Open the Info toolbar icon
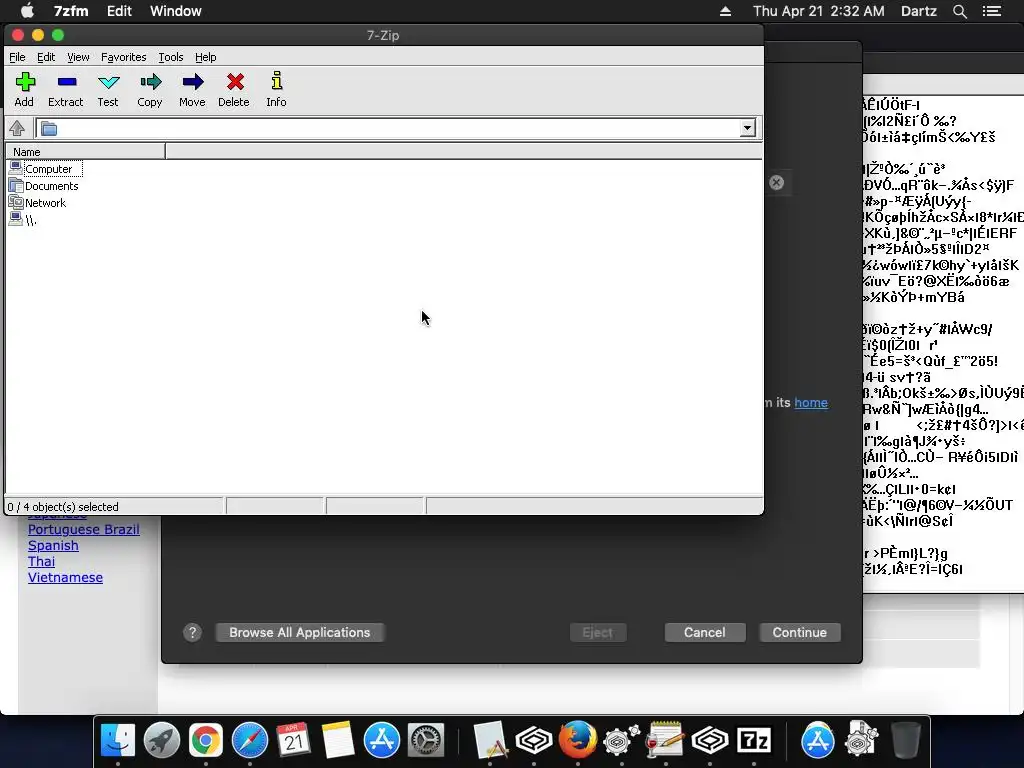Viewport: 1024px width, 768px height. click(x=277, y=81)
